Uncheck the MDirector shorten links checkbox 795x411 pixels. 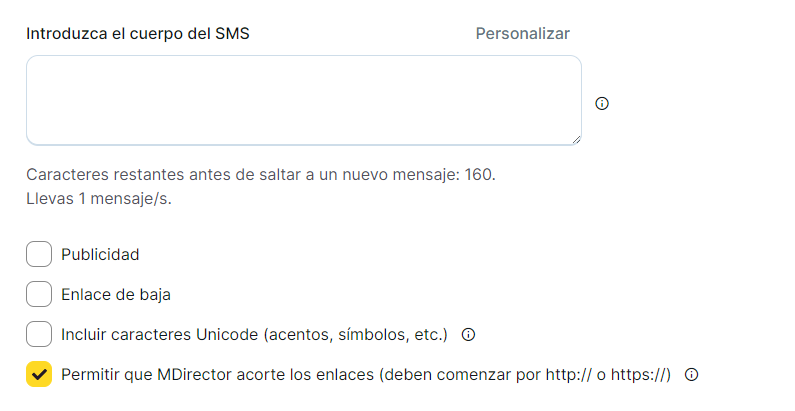(39, 374)
